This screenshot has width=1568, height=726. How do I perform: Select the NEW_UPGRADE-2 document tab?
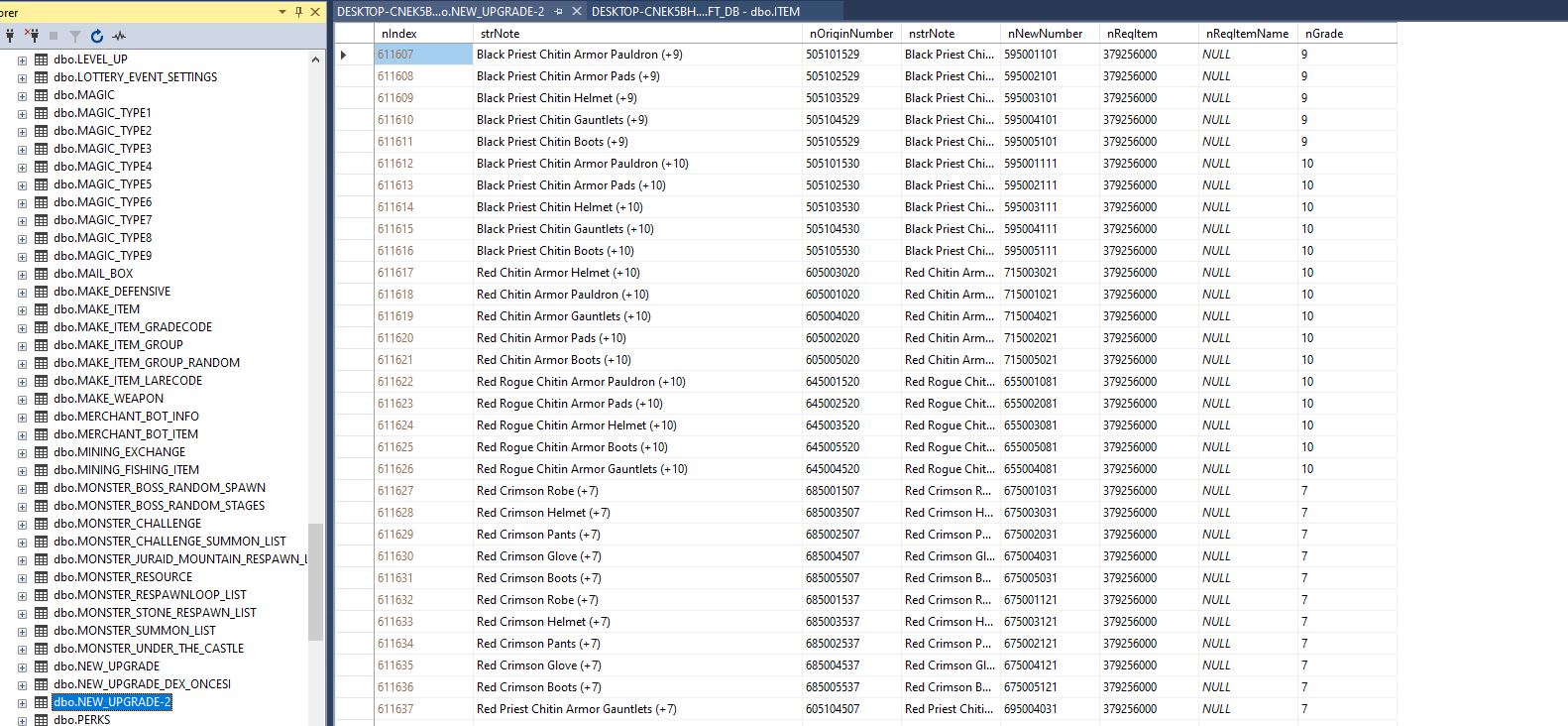coord(440,12)
